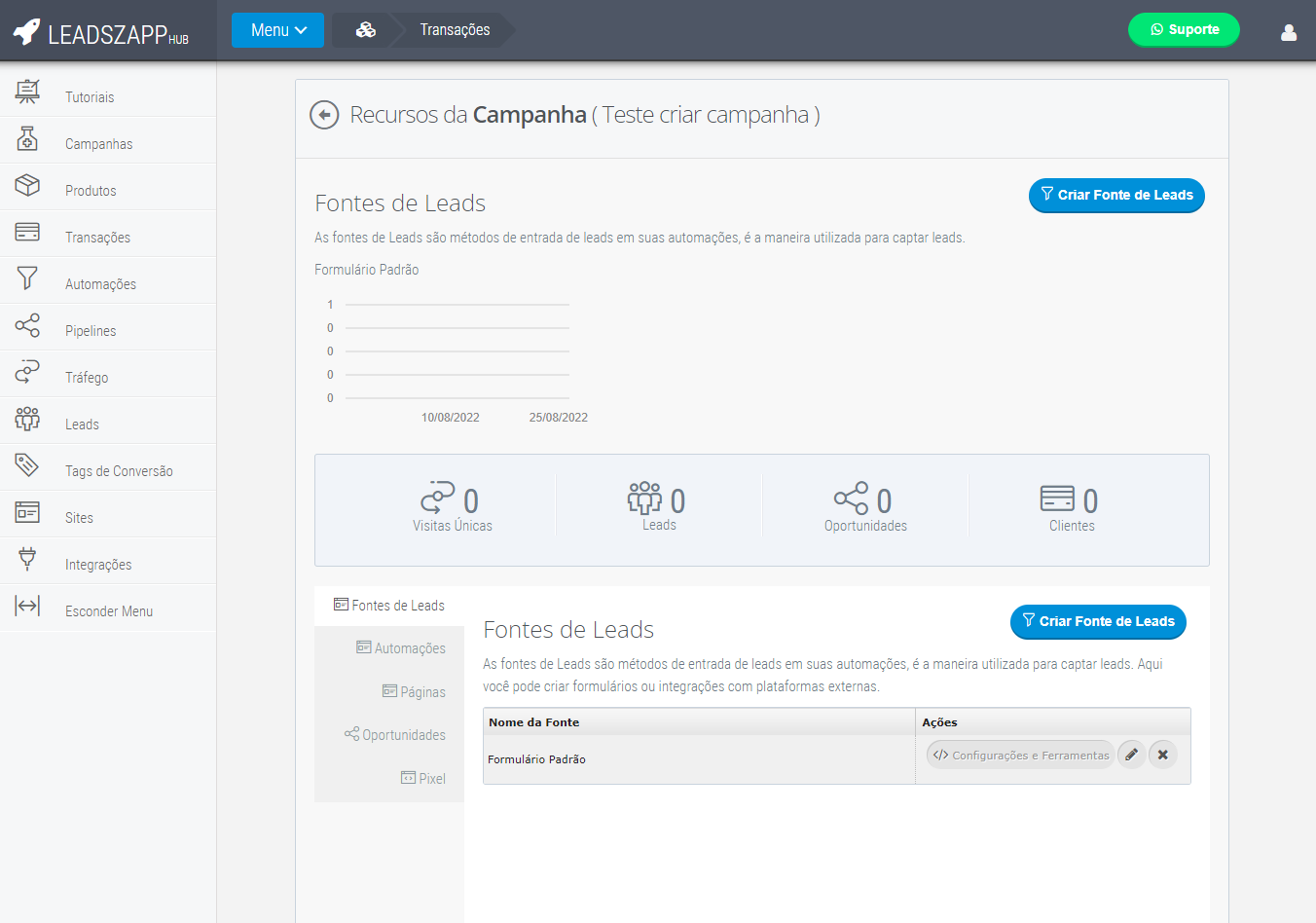The image size is (1316, 923).
Task: Switch to the Automações tab
Action: tap(400, 648)
